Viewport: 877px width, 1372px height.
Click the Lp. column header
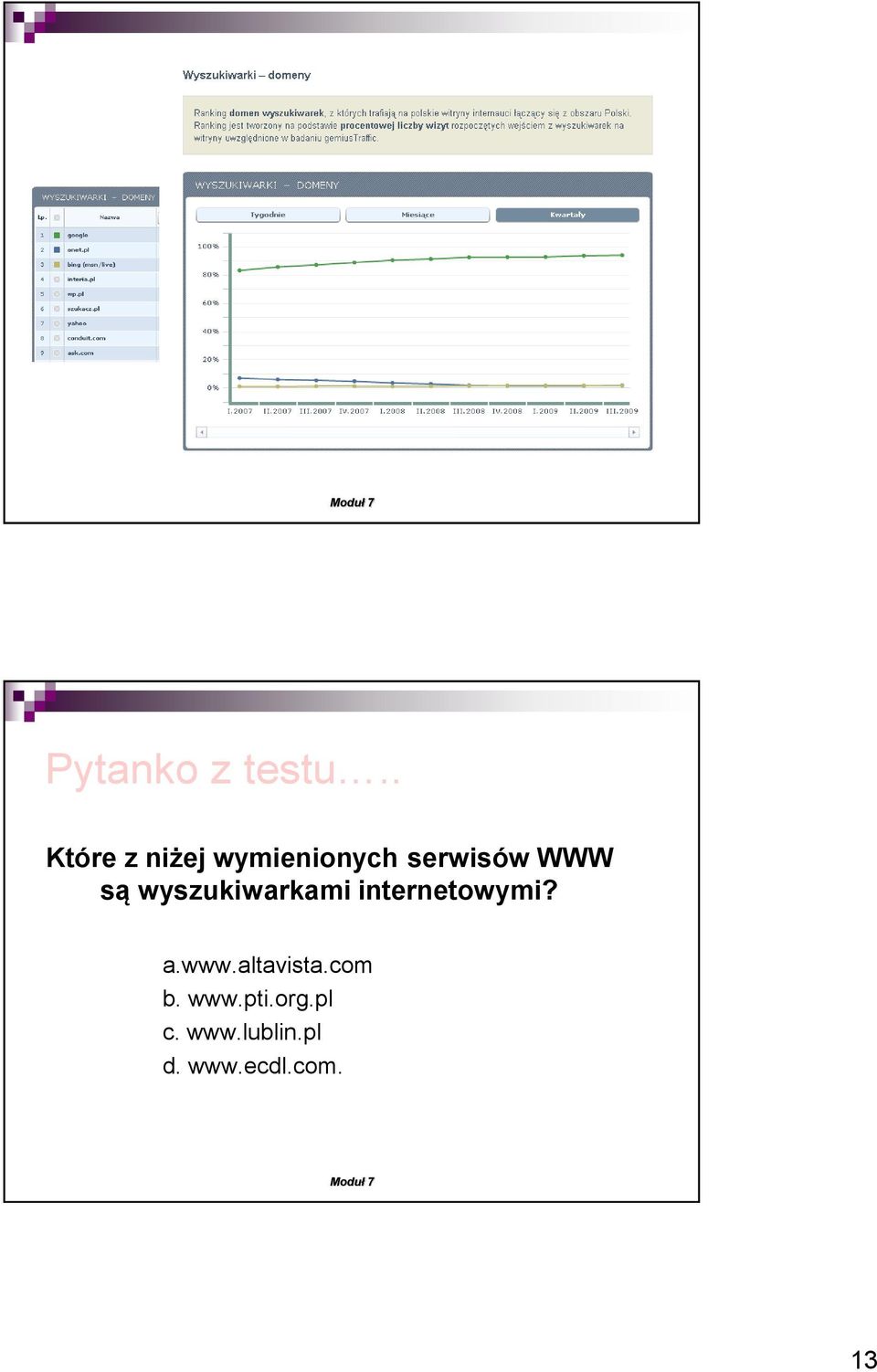coord(42,217)
